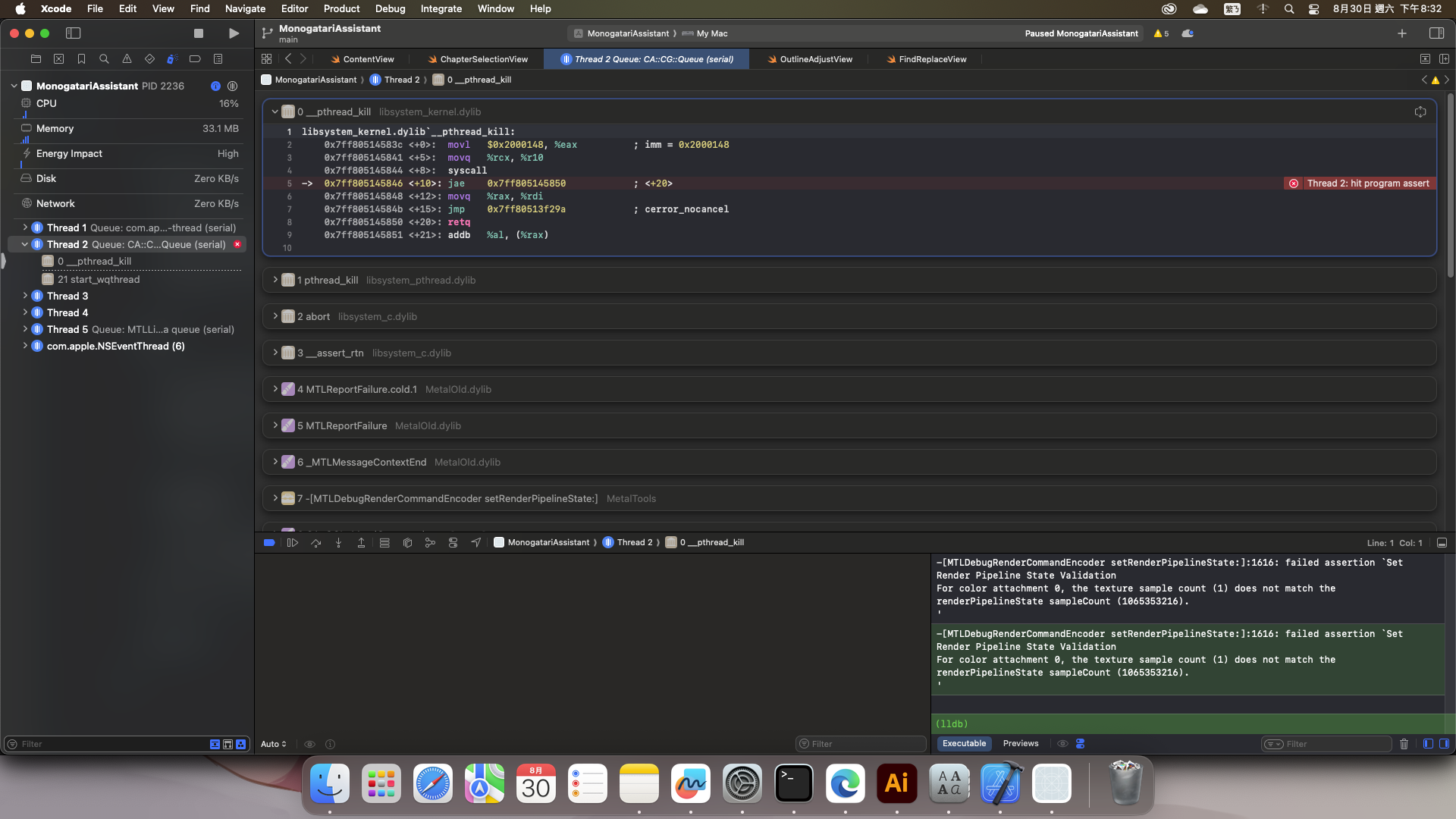Open the Project navigator folder icon
The width and height of the screenshot is (1456, 819).
[x=36, y=58]
